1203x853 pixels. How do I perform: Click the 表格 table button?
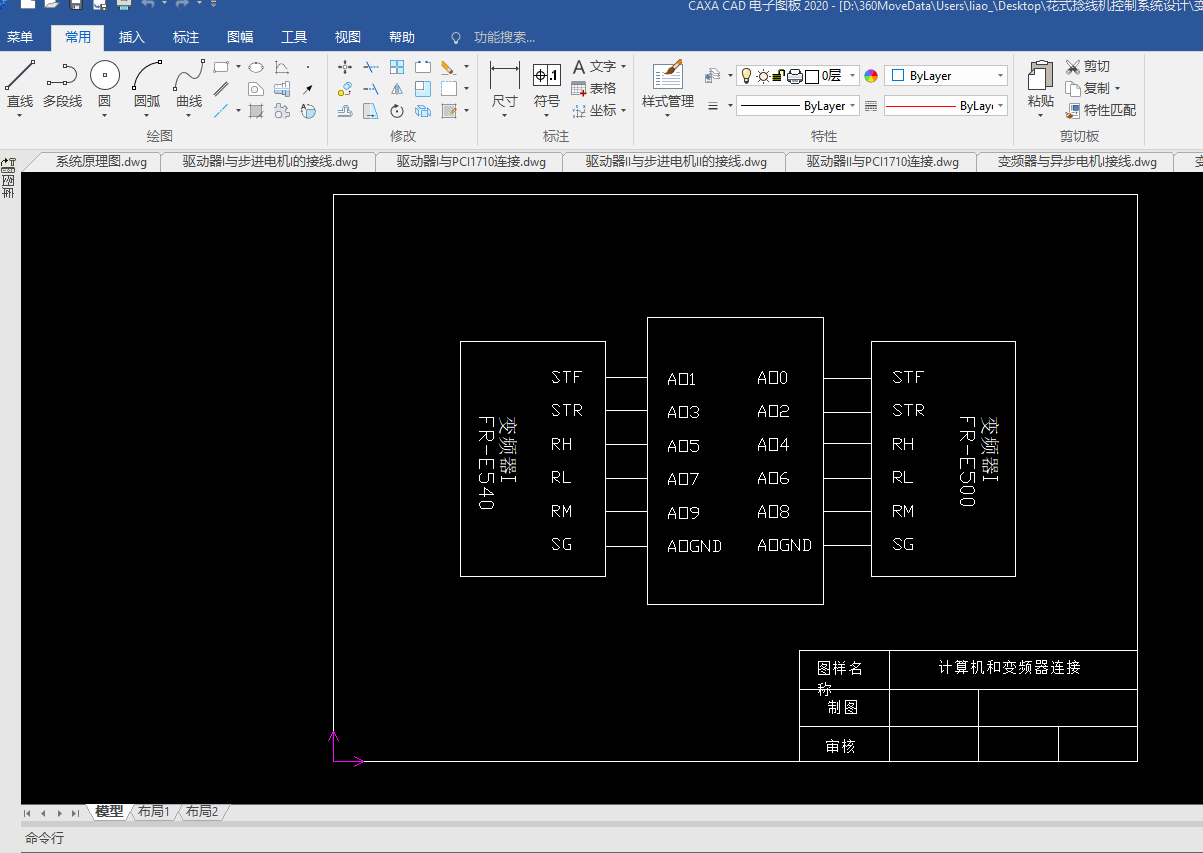pyautogui.click(x=594, y=89)
